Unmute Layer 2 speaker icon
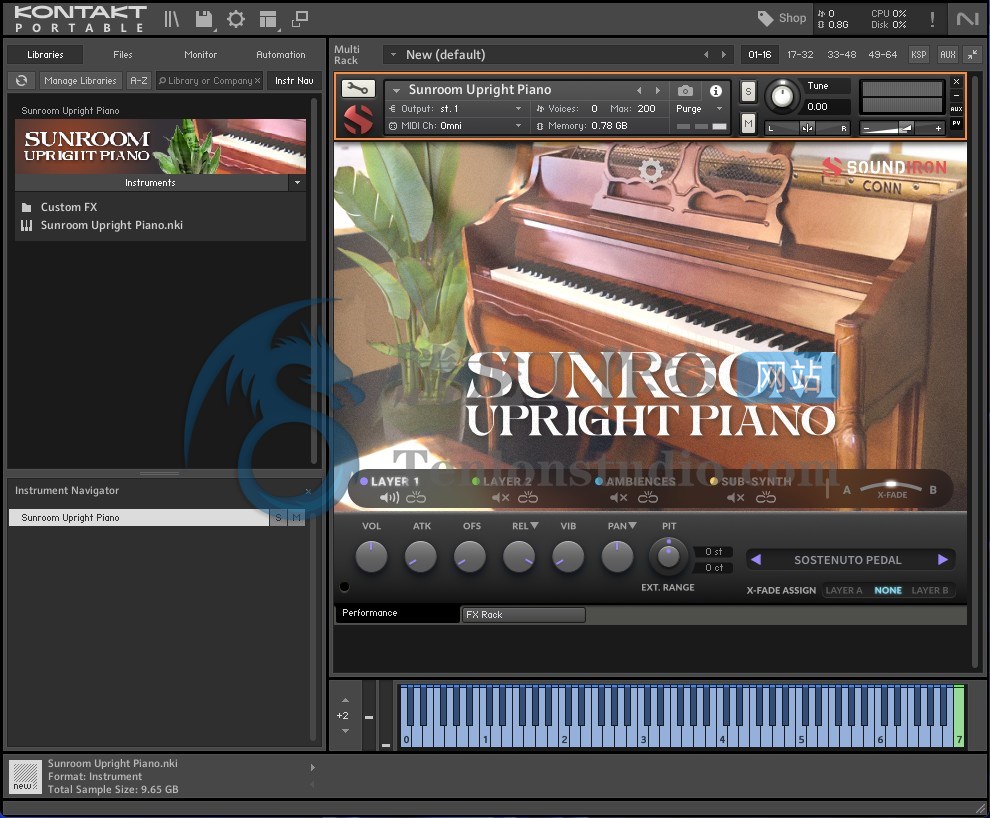990x818 pixels. coord(501,498)
